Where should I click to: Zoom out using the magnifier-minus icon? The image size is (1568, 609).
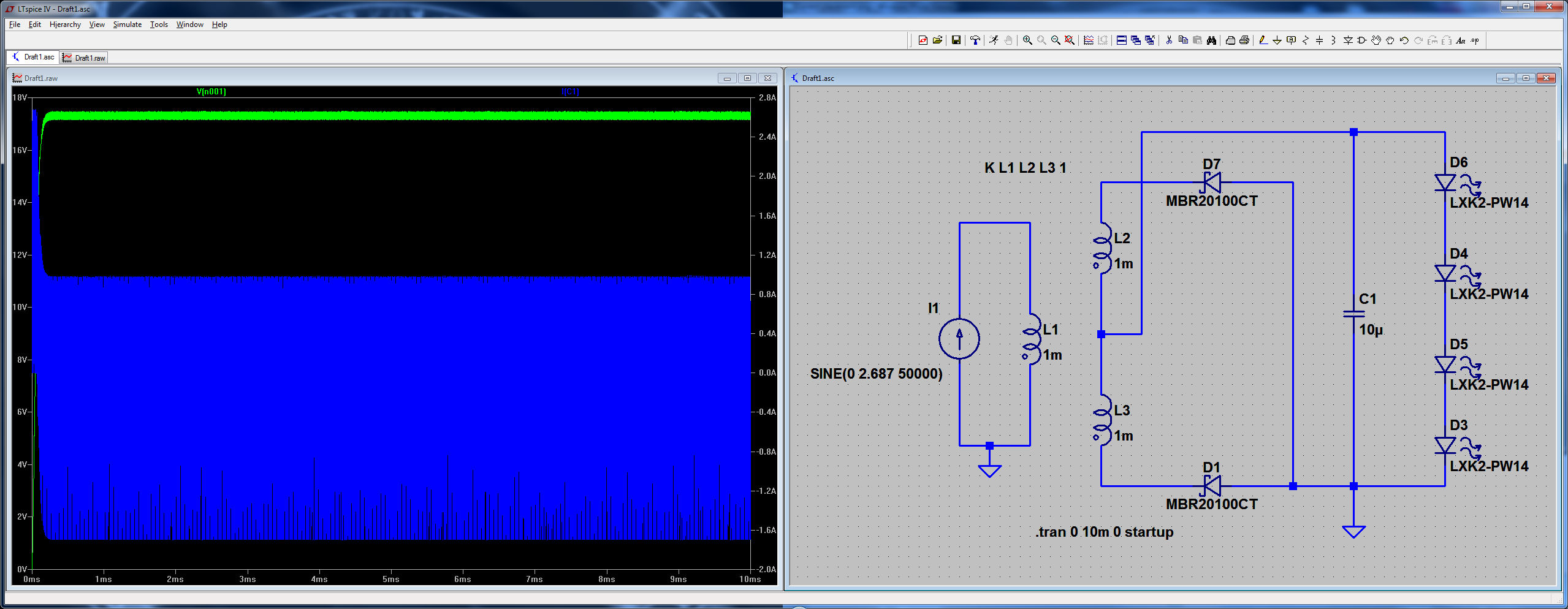coord(1056,40)
